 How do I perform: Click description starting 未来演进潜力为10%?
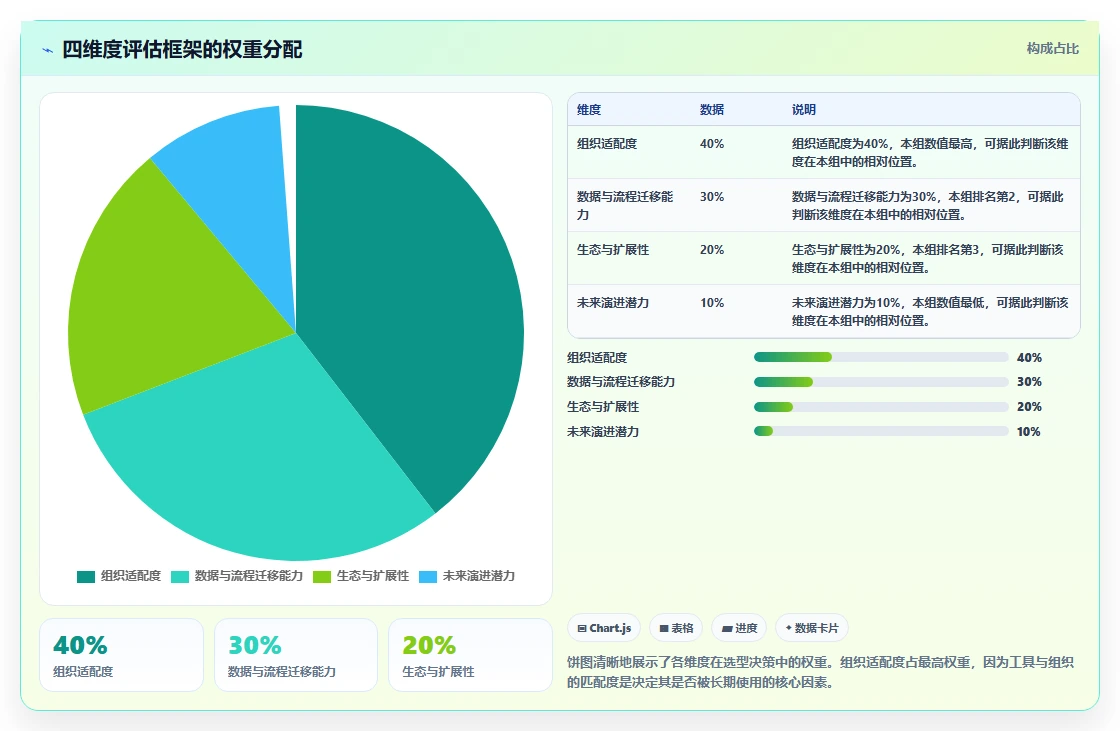930,312
